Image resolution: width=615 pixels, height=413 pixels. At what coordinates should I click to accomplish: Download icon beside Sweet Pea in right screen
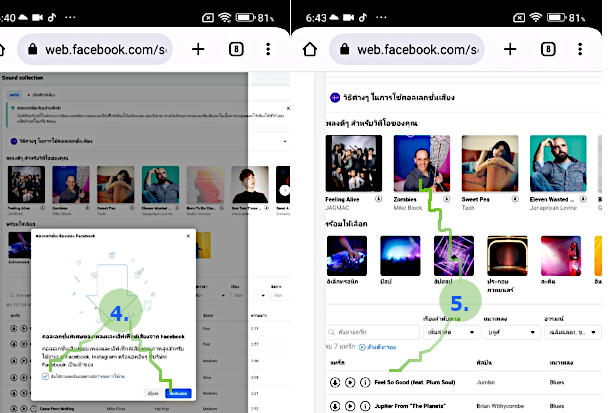point(515,199)
